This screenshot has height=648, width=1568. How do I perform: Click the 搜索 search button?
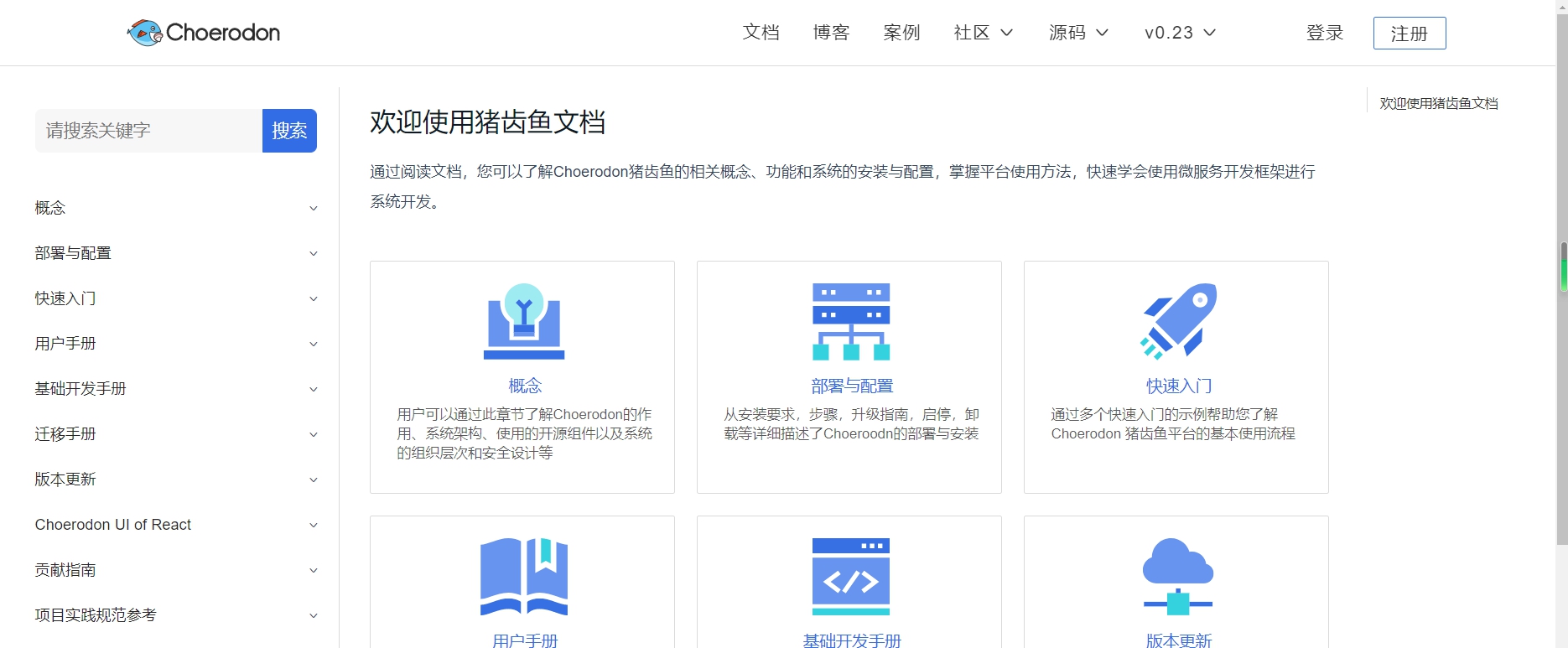tap(289, 131)
